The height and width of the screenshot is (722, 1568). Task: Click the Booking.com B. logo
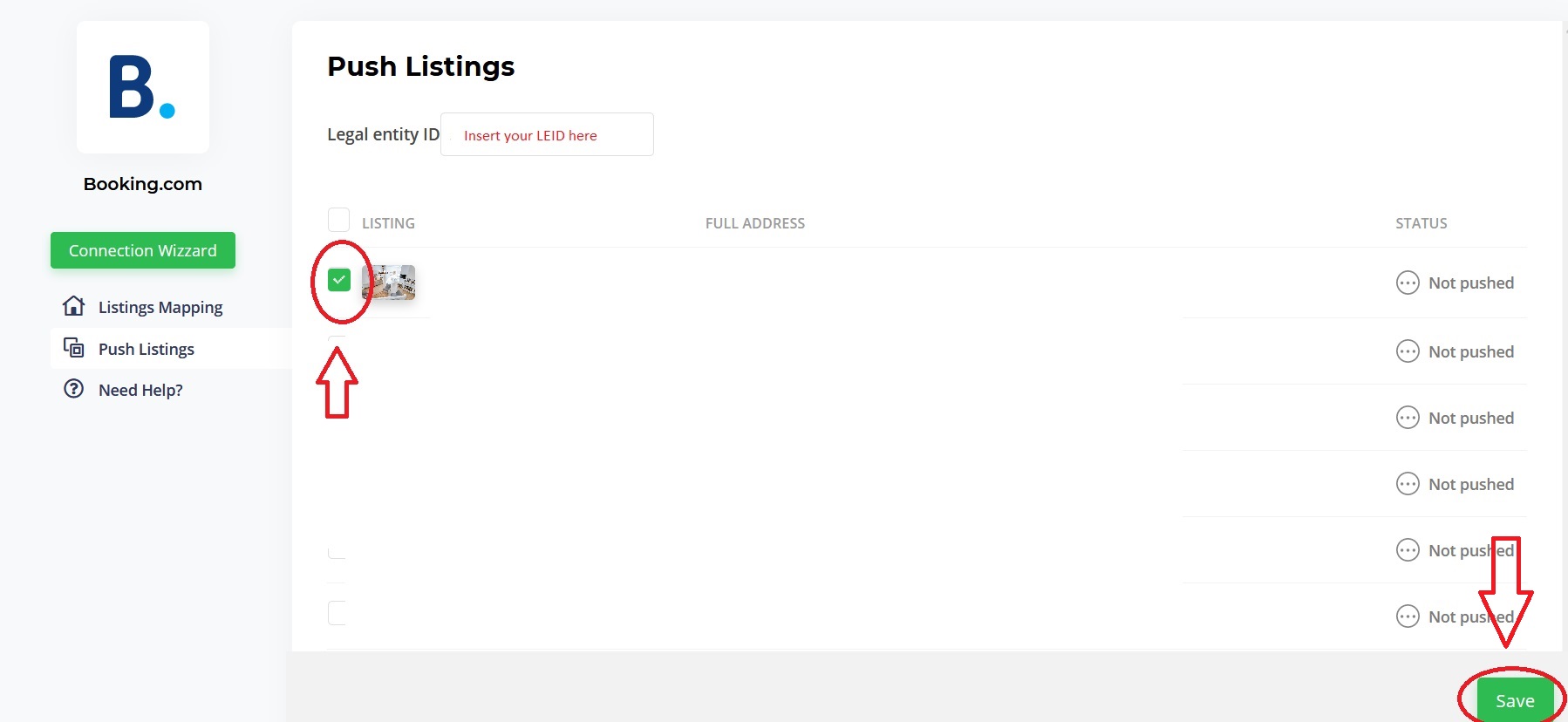click(142, 87)
